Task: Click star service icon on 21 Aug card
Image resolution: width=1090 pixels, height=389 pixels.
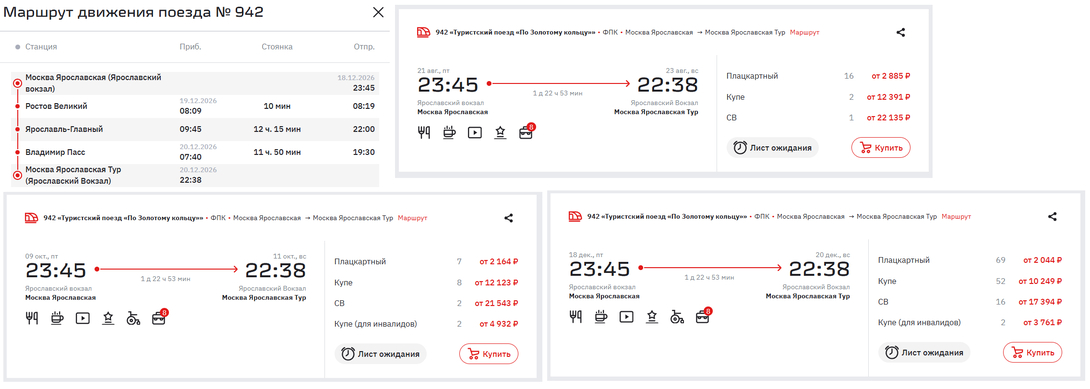Action: click(x=500, y=132)
